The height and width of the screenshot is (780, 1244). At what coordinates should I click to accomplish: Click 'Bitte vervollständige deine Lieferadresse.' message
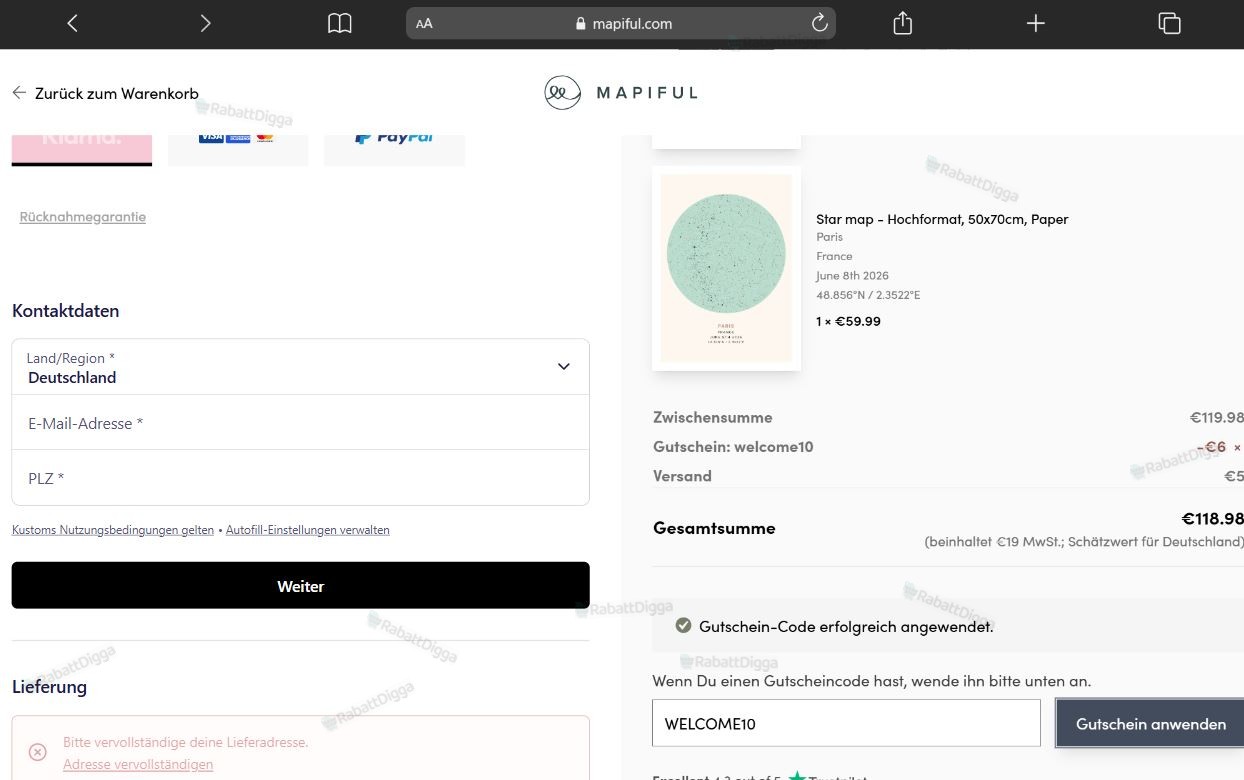click(185, 742)
